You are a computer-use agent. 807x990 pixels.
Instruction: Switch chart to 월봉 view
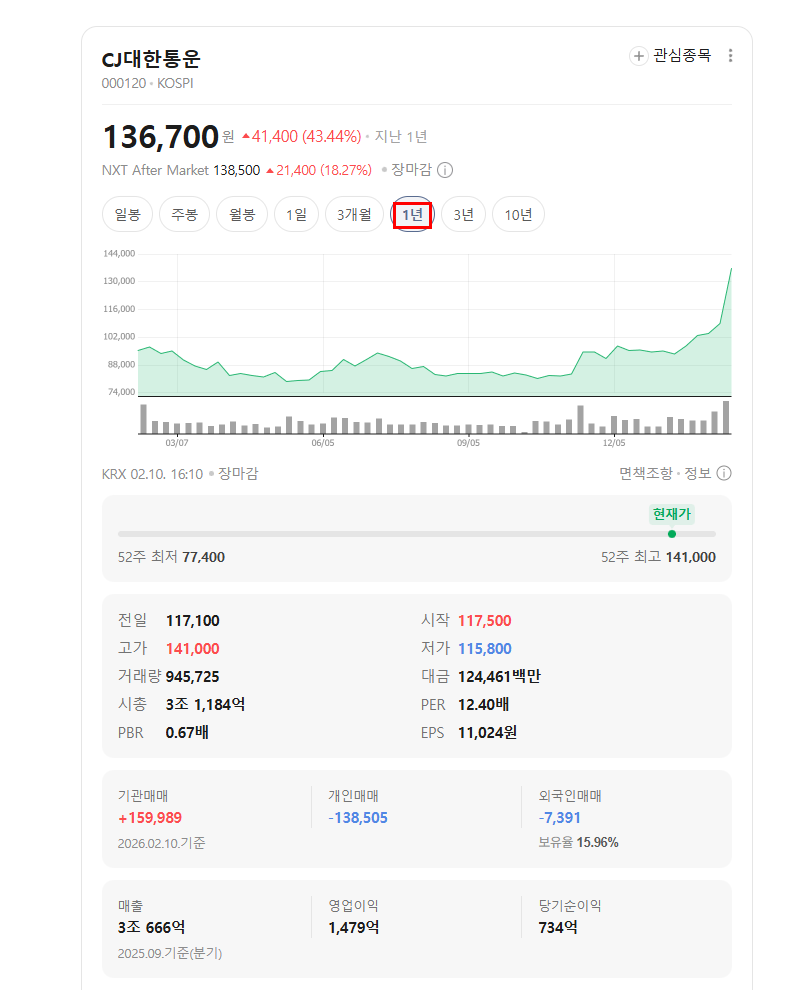coord(242,214)
